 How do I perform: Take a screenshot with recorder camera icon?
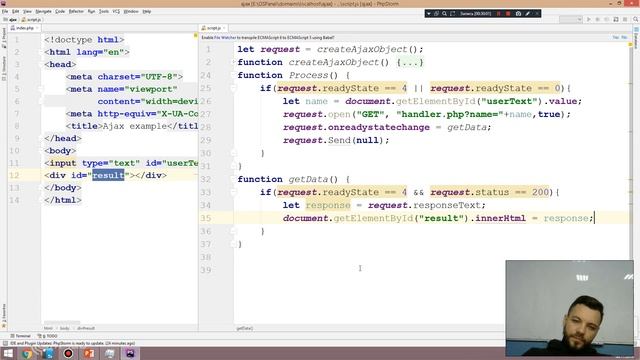(x=518, y=13)
